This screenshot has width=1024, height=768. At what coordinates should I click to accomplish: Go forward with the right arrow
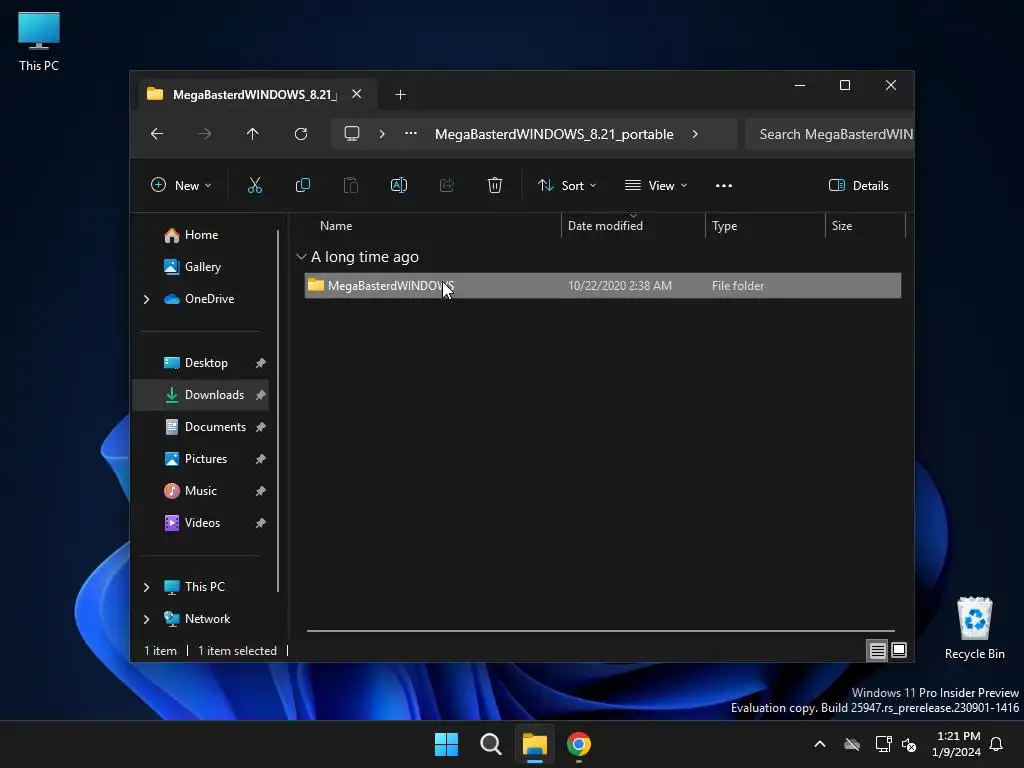point(204,134)
